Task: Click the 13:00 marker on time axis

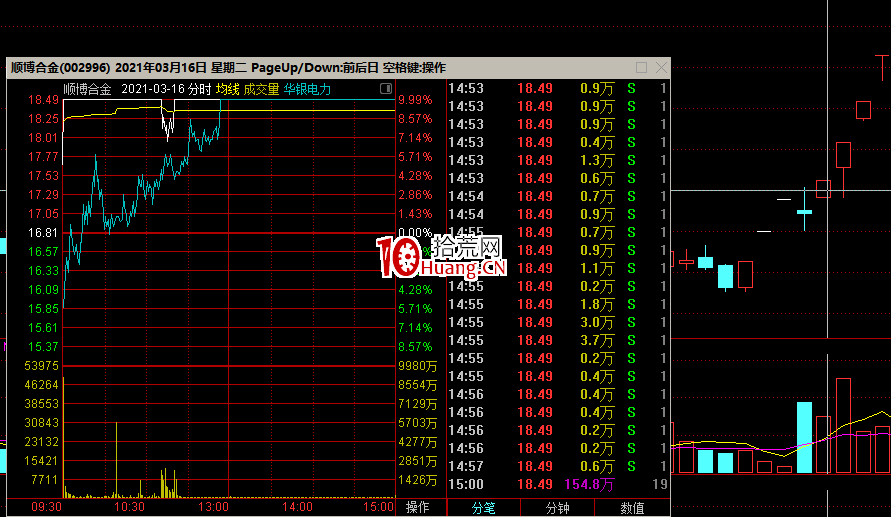Action: tap(215, 508)
